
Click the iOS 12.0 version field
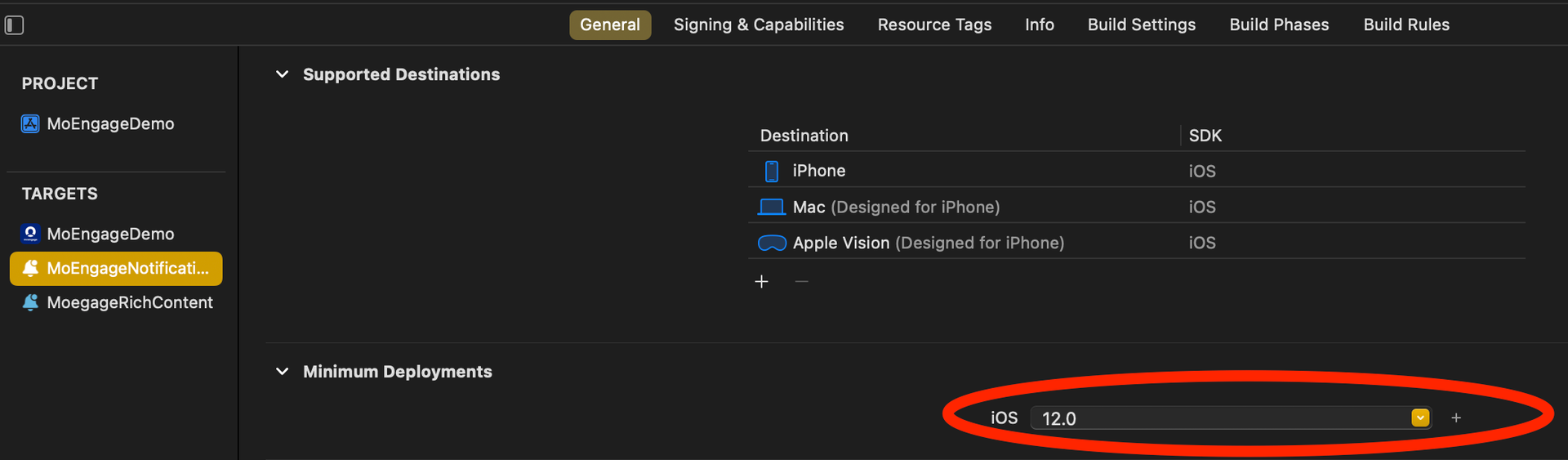click(x=1217, y=418)
